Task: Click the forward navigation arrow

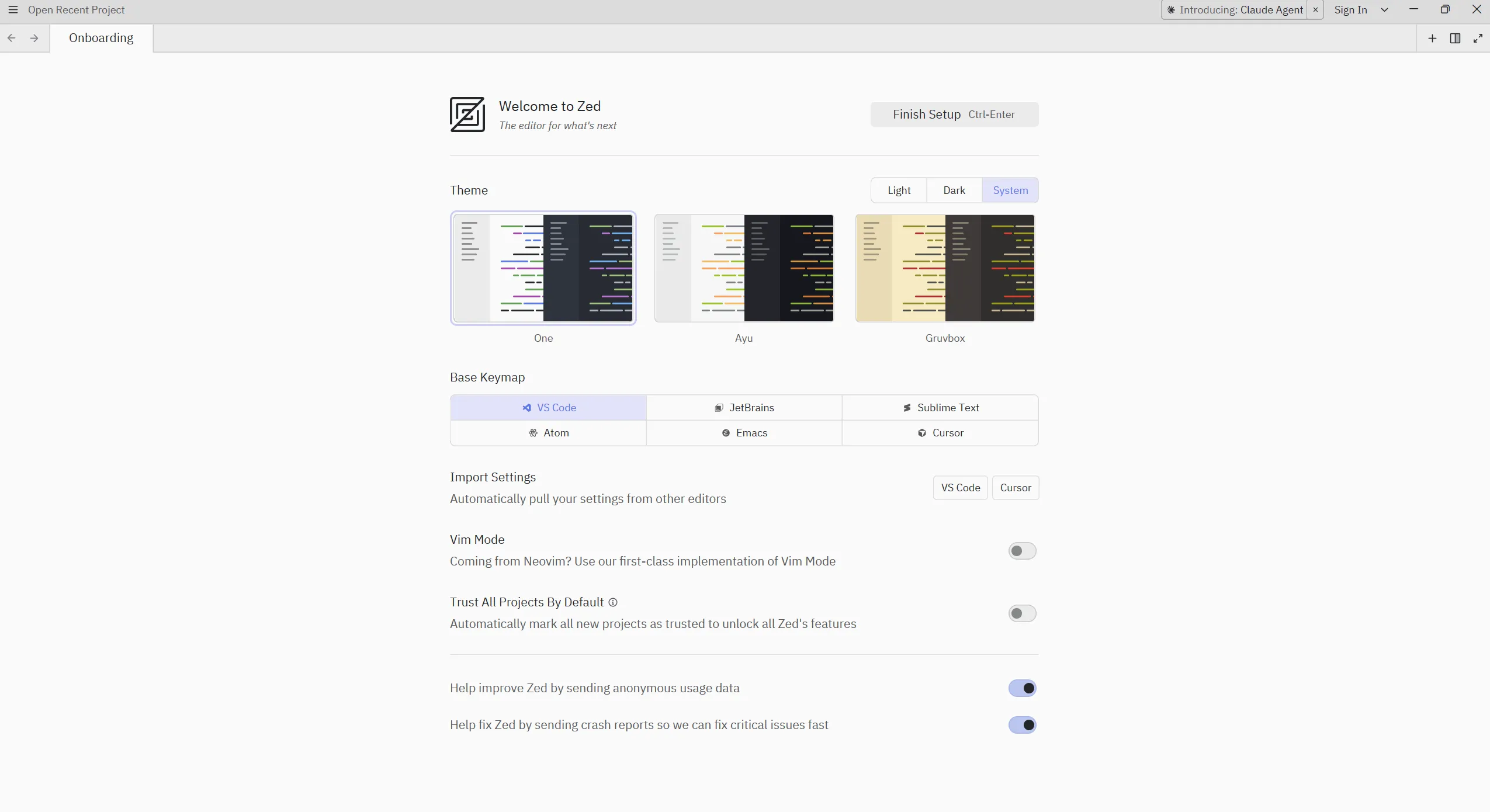Action: [x=33, y=37]
